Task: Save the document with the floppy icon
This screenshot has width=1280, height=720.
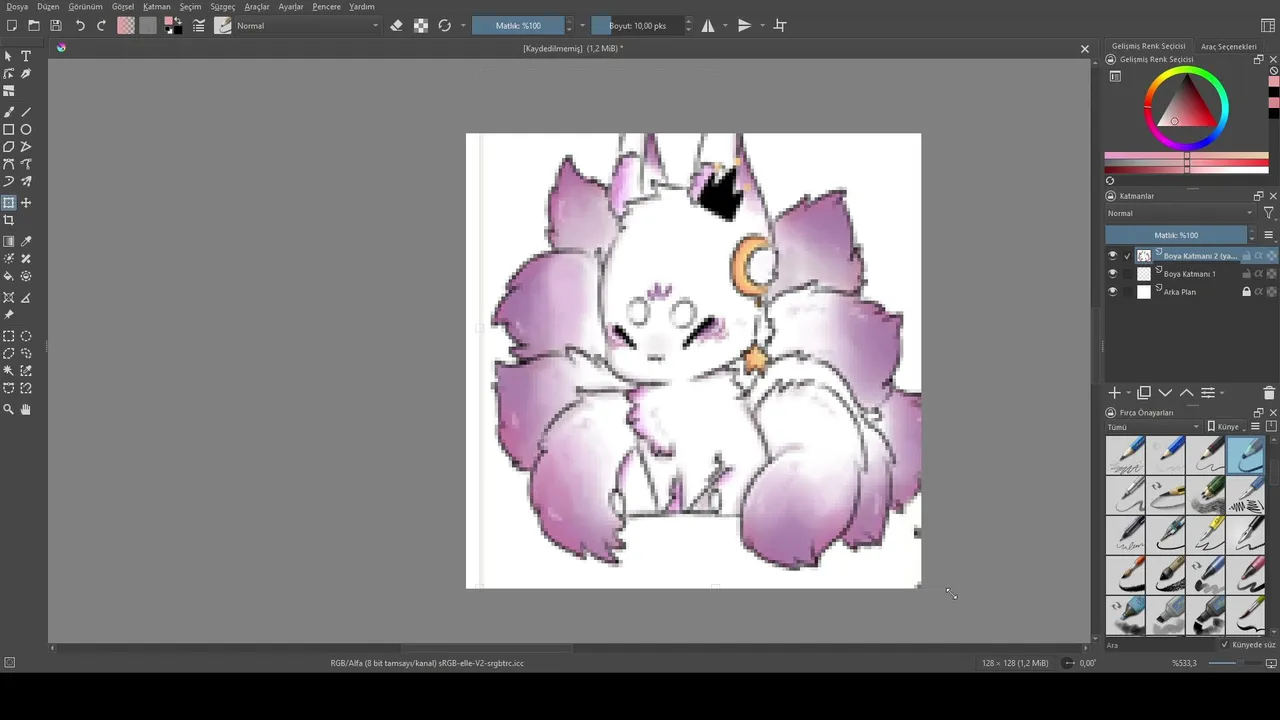Action: coord(56,26)
